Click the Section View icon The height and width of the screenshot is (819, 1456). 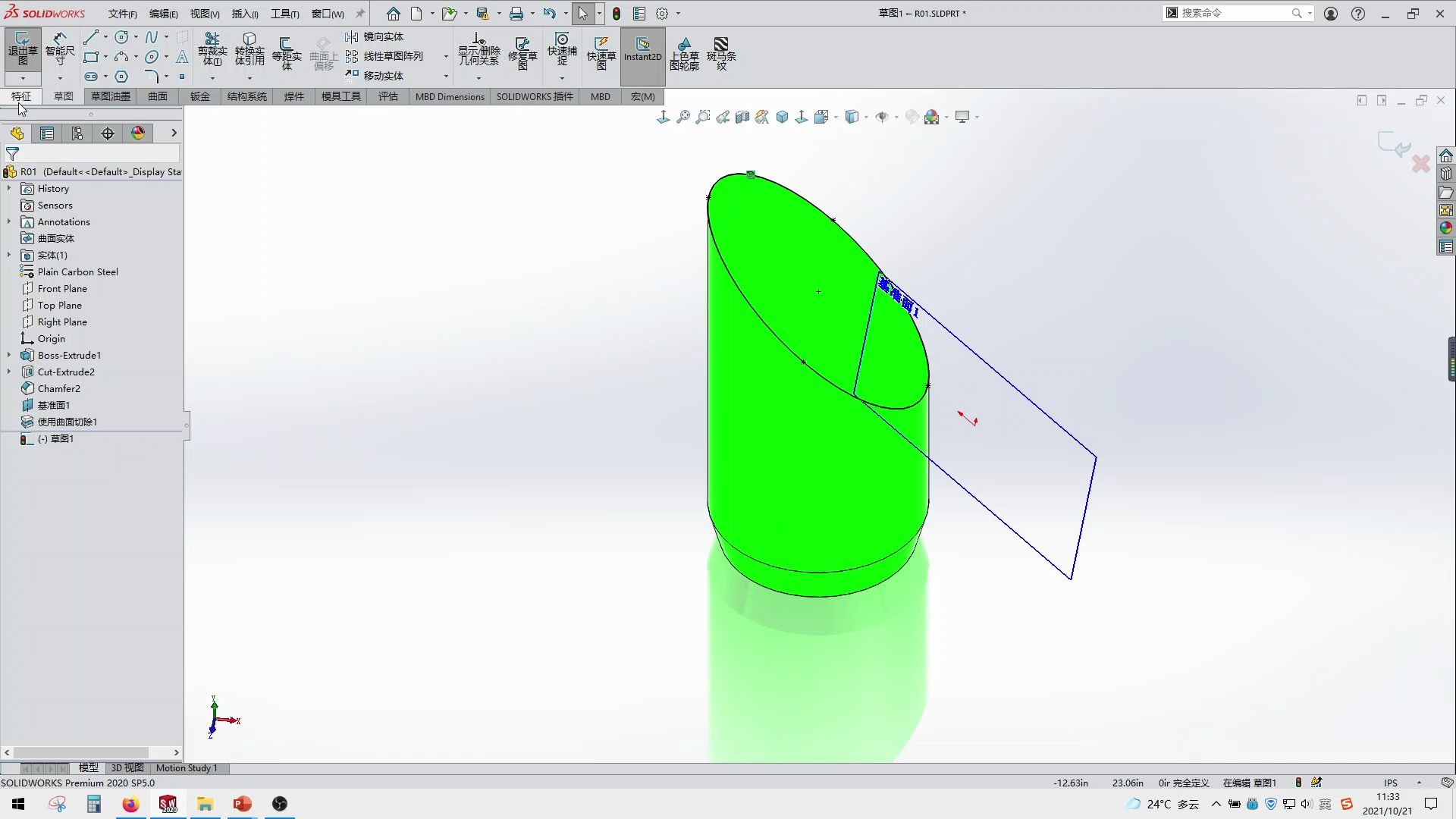coord(742,117)
